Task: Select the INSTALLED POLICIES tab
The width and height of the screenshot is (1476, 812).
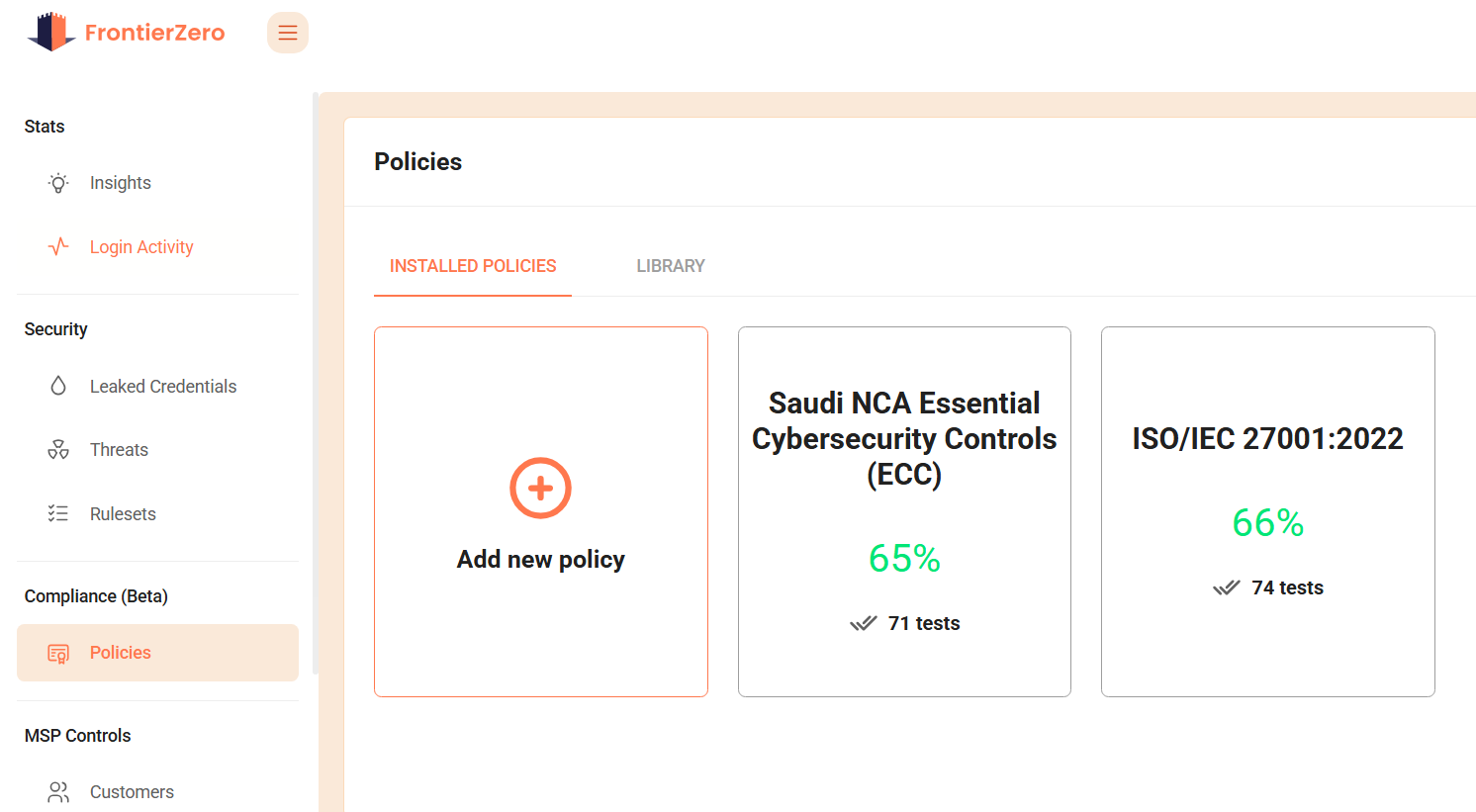Action: pyautogui.click(x=472, y=265)
